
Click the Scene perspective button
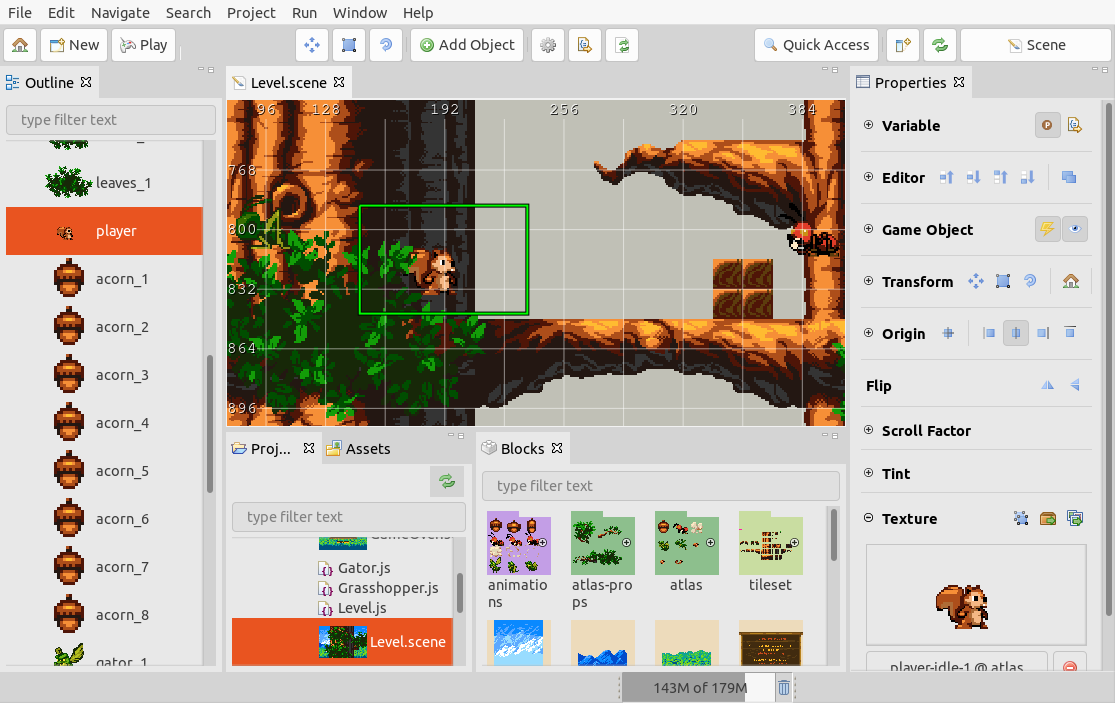pos(1037,45)
